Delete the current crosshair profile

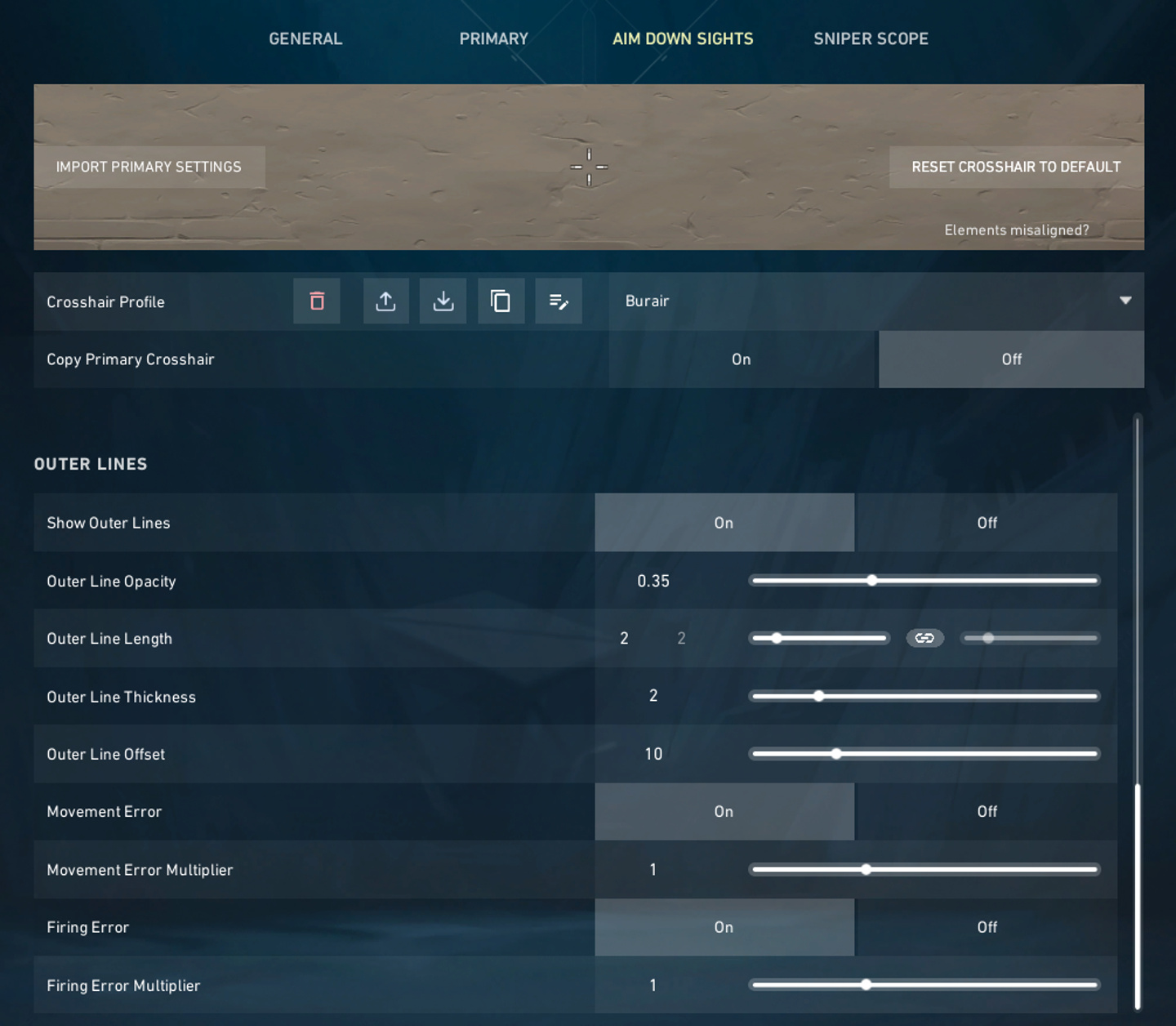click(316, 301)
